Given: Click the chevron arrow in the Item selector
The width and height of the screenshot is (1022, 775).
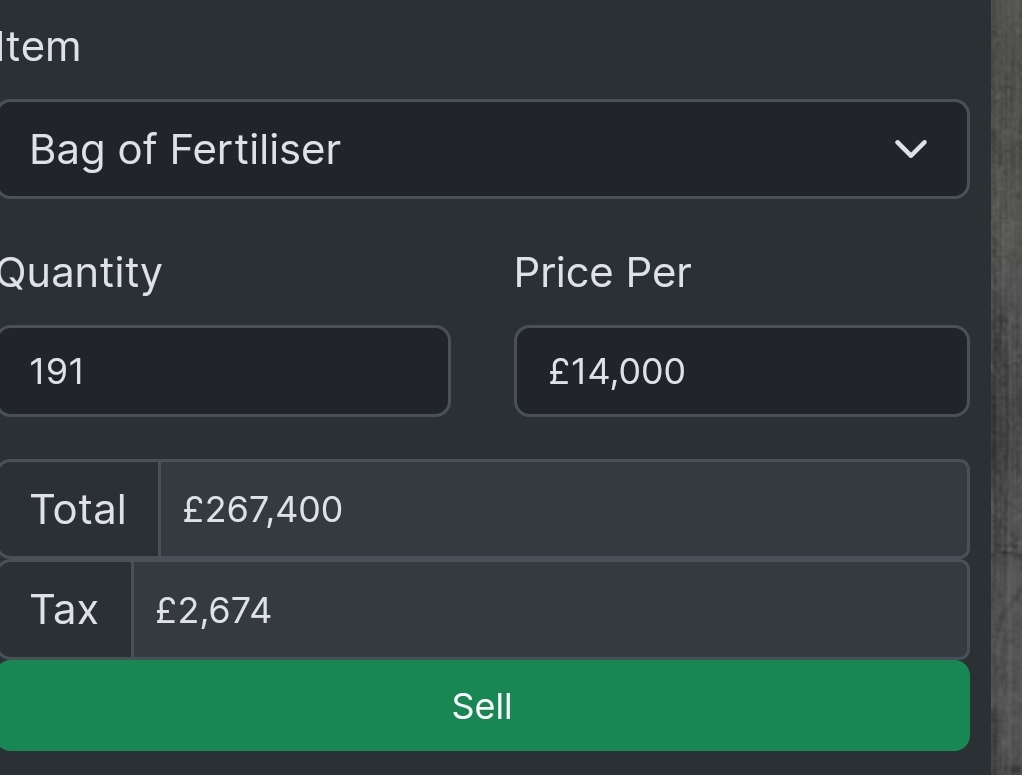Looking at the screenshot, I should (910, 149).
